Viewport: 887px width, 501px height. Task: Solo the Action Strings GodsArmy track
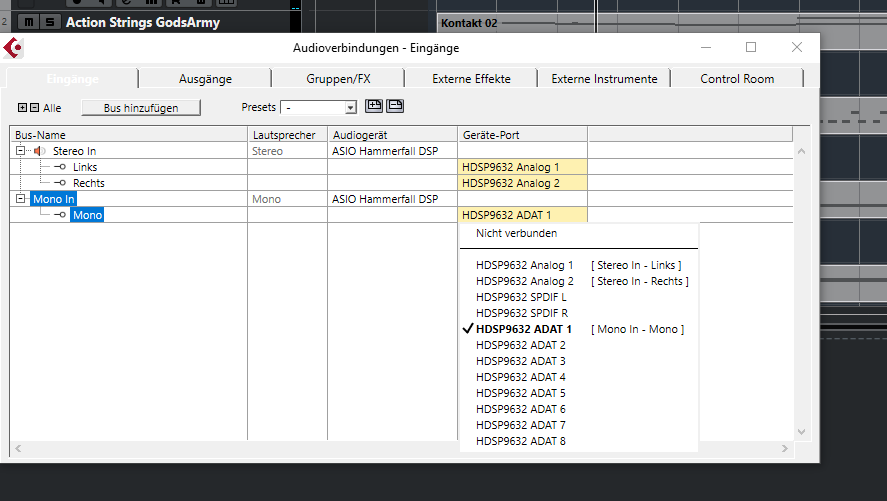pos(50,22)
